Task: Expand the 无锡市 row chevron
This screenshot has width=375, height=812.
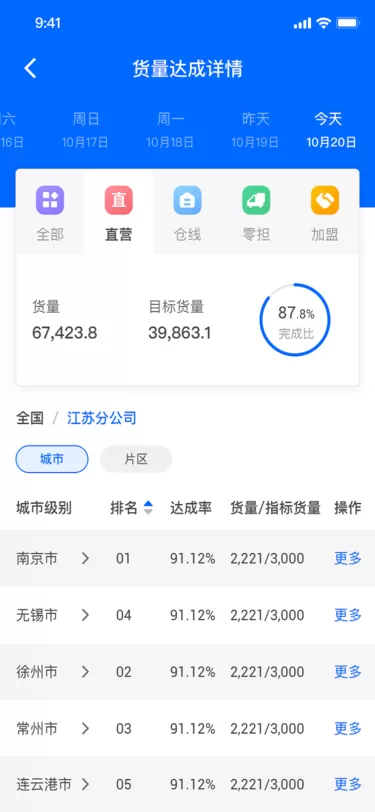Action: tap(85, 615)
